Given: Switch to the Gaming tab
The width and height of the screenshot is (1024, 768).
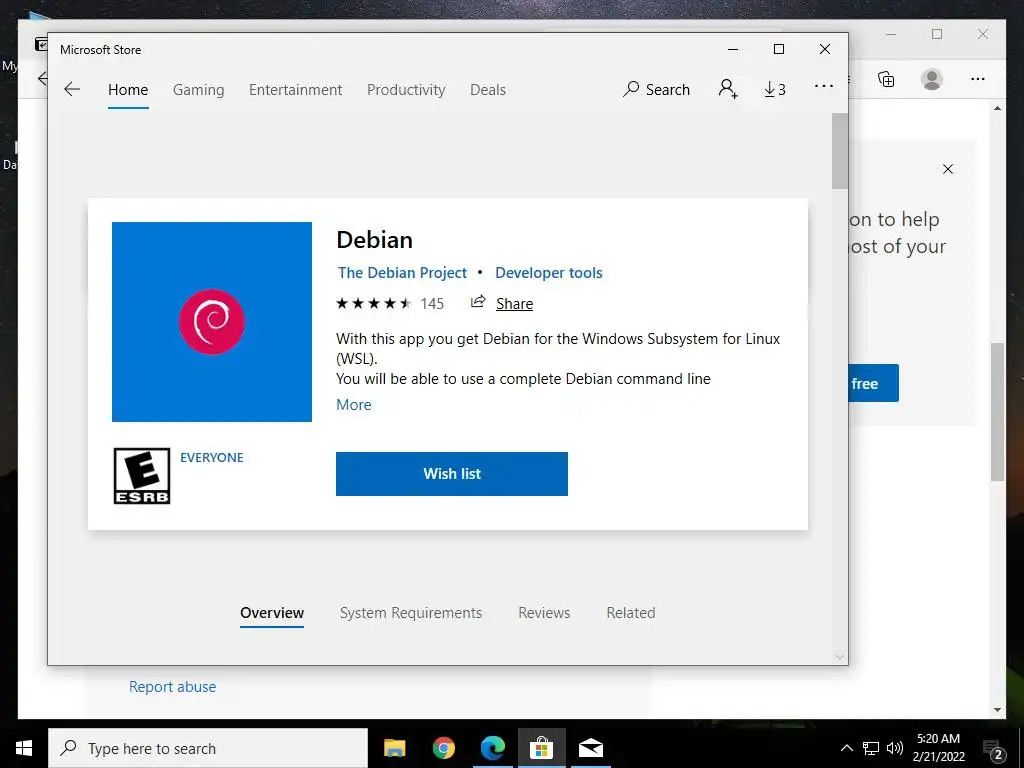Looking at the screenshot, I should [x=199, y=89].
